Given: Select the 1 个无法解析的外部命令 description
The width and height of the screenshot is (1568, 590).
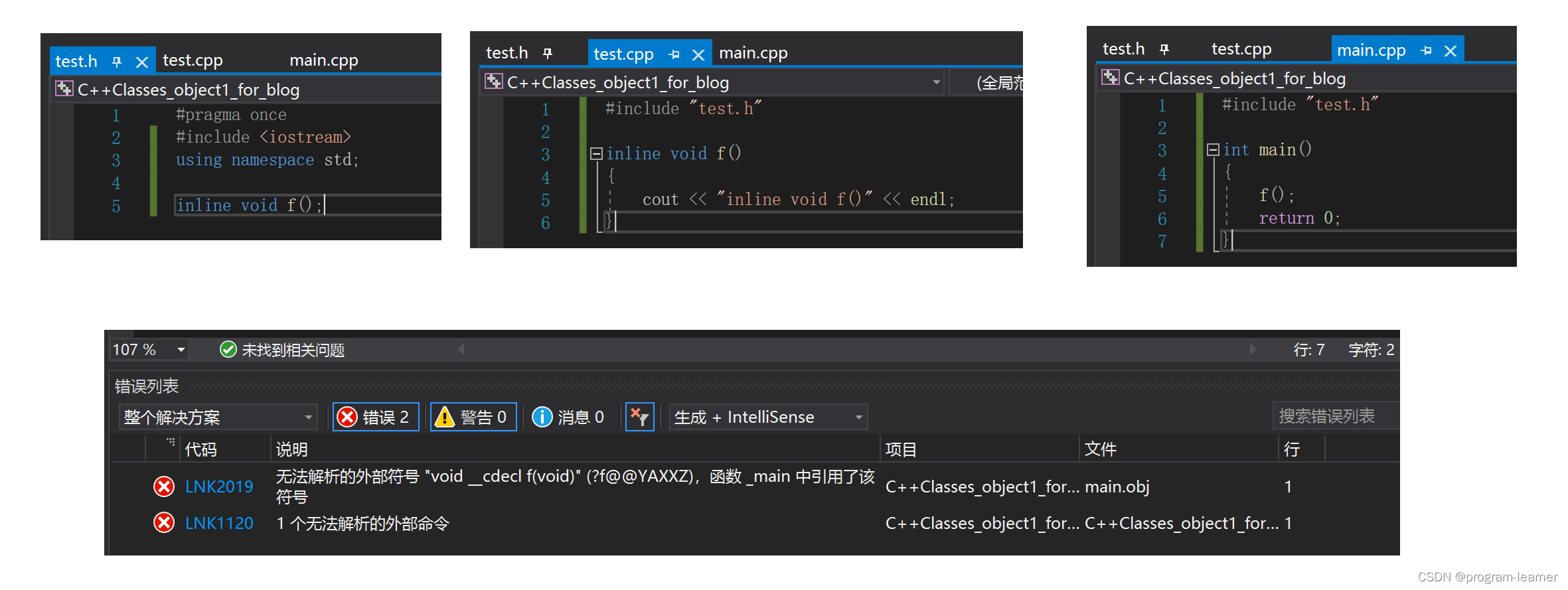Looking at the screenshot, I should point(362,524).
